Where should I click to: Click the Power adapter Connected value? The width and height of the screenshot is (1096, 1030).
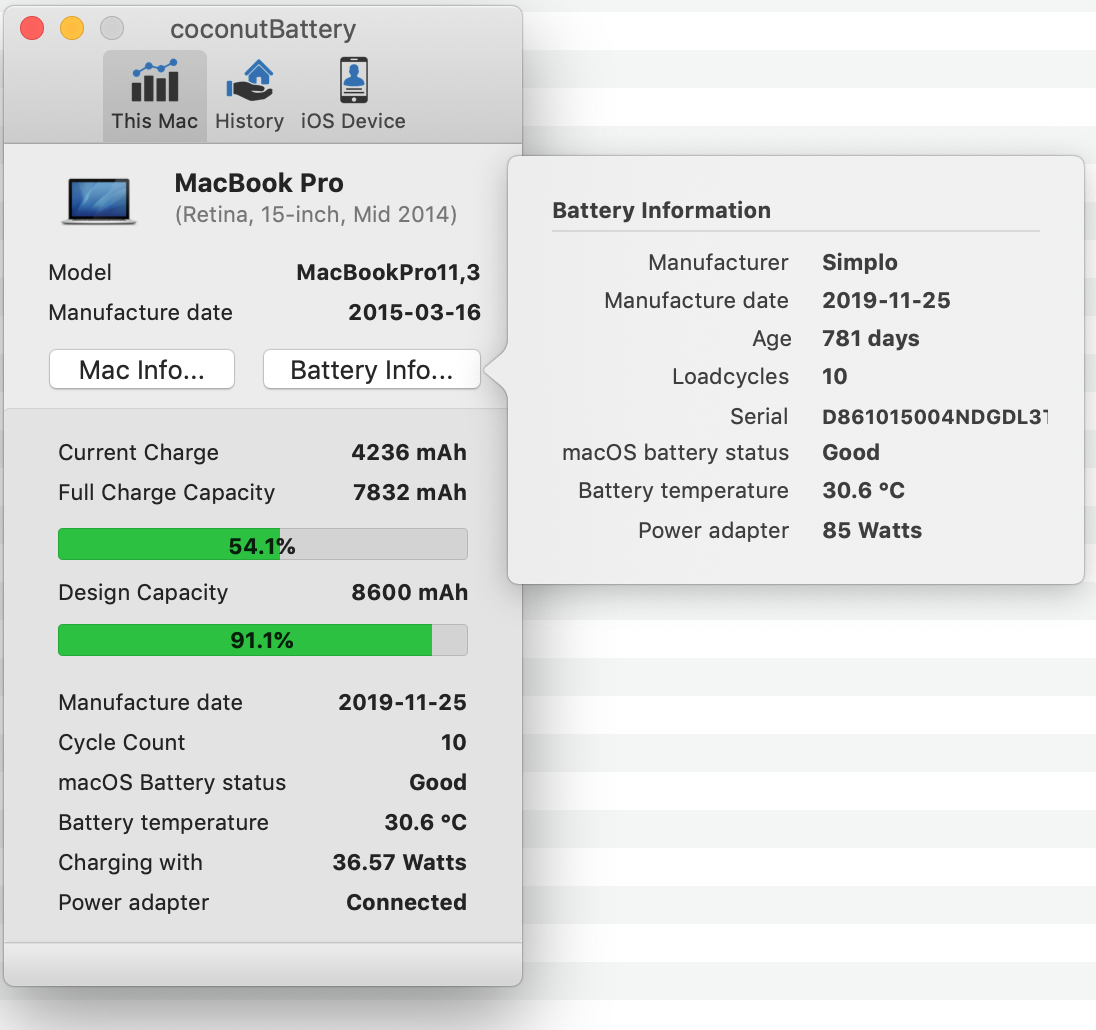pyautogui.click(x=407, y=902)
